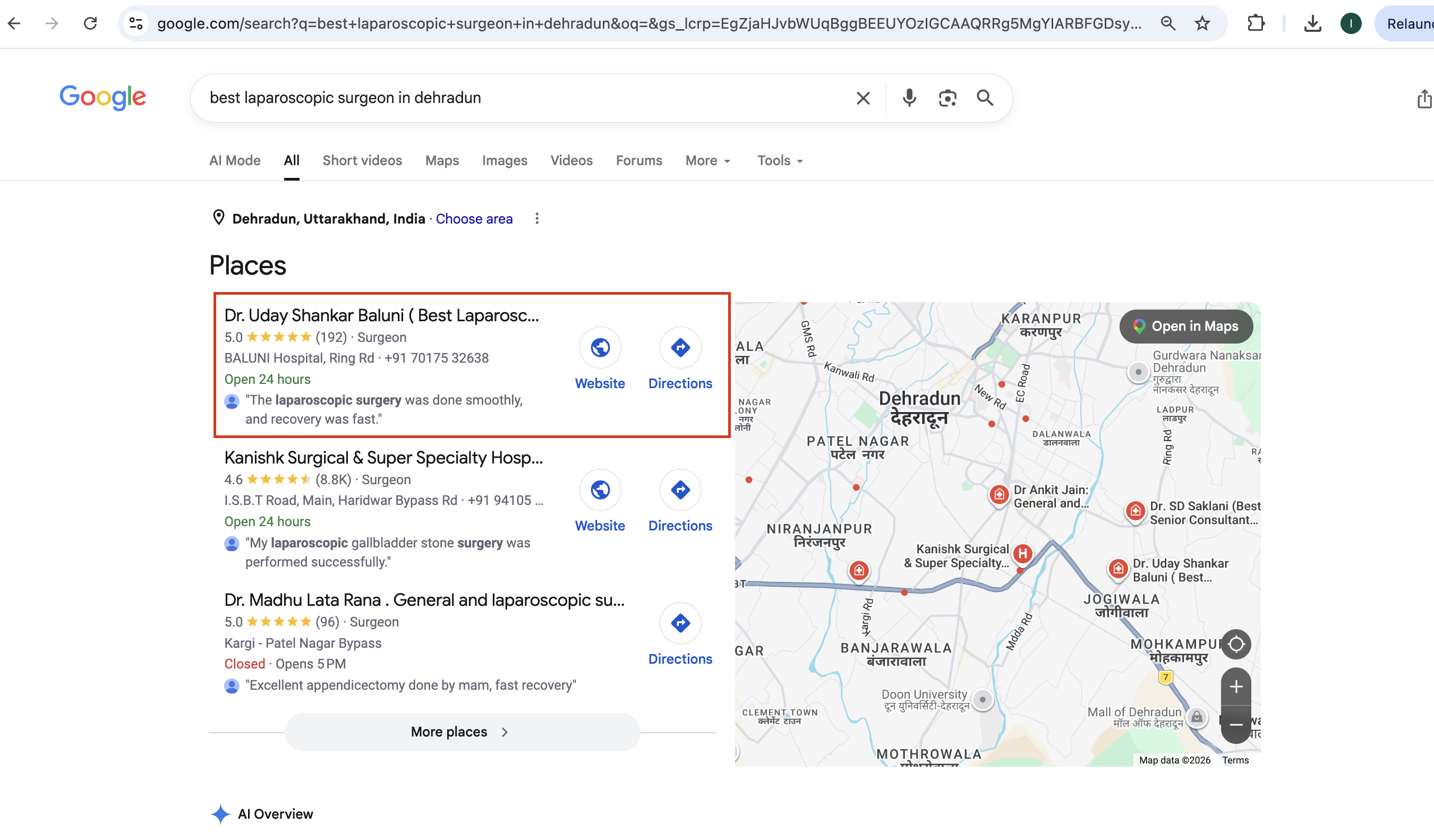Click map locate-me target icon

coord(1236,644)
